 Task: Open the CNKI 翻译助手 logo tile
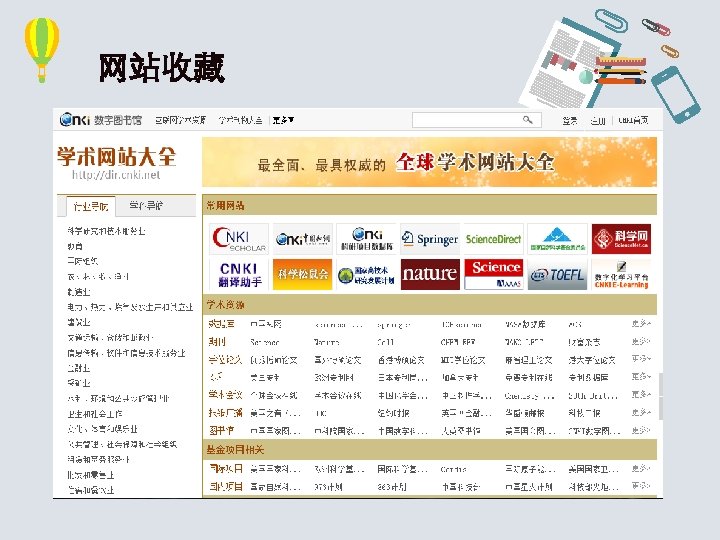click(239, 275)
